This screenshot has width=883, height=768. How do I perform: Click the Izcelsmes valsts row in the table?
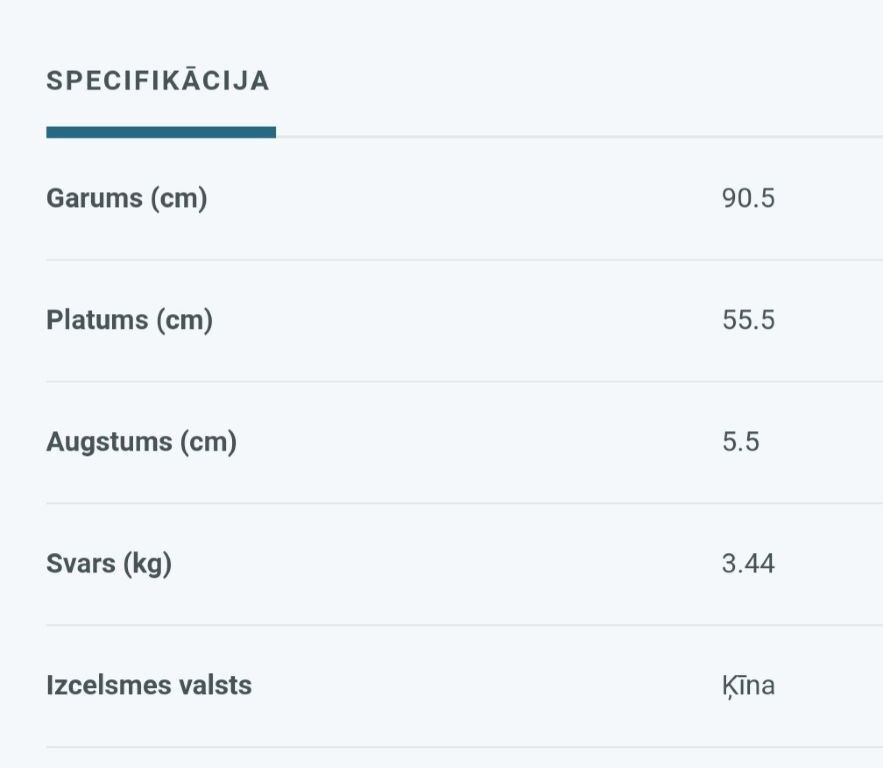point(465,686)
